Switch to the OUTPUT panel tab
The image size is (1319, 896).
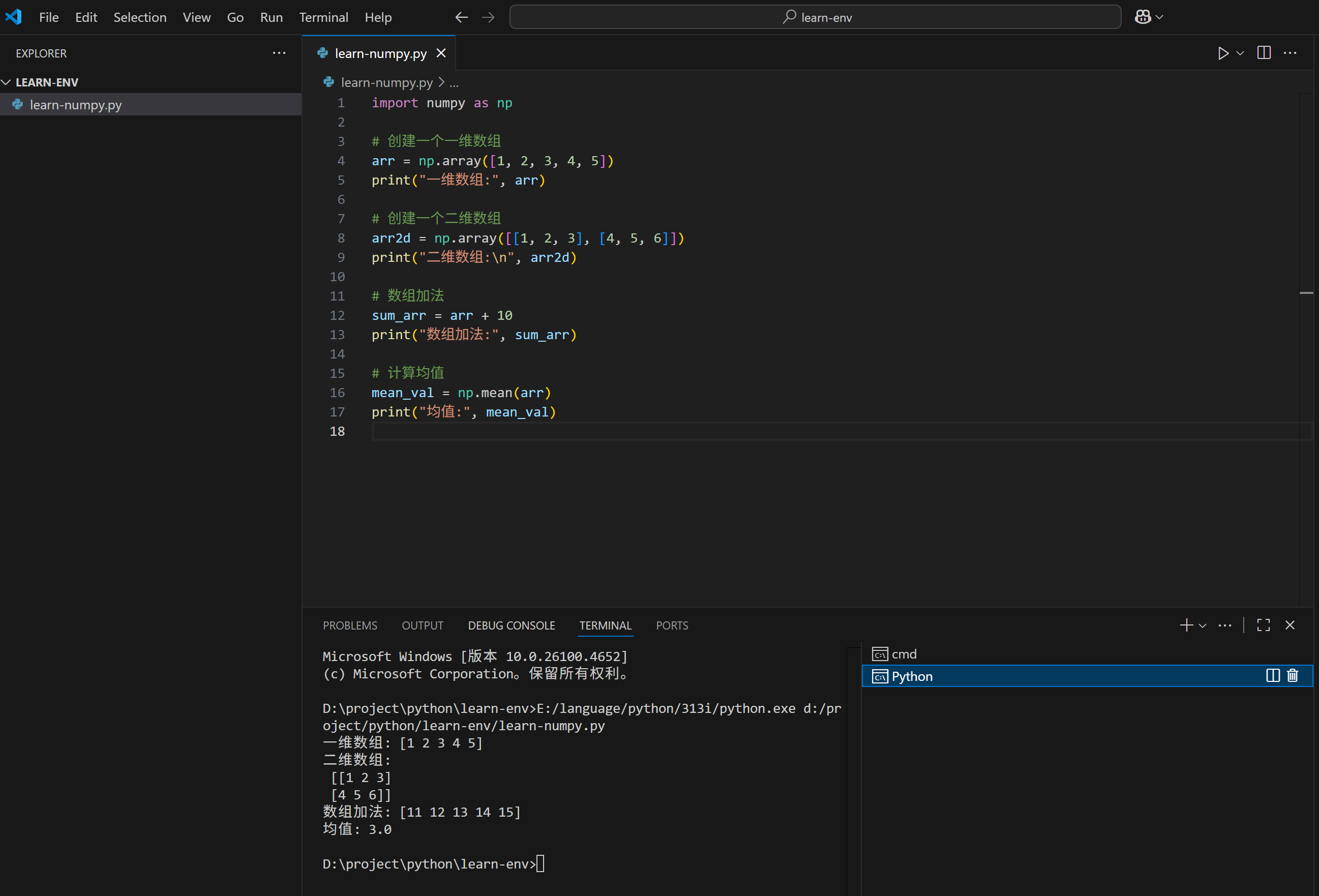point(422,625)
